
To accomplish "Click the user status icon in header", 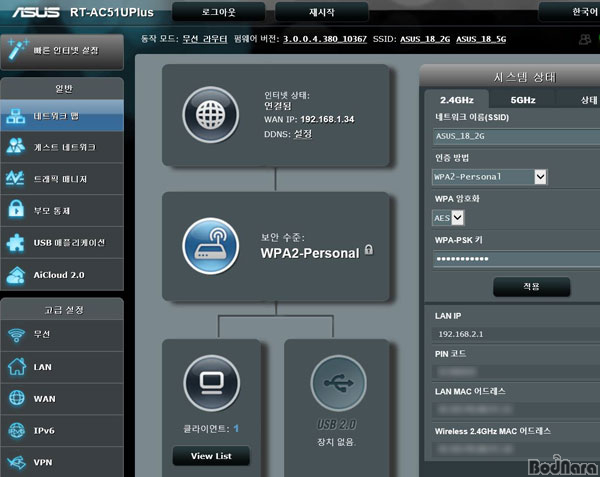I will [585, 39].
